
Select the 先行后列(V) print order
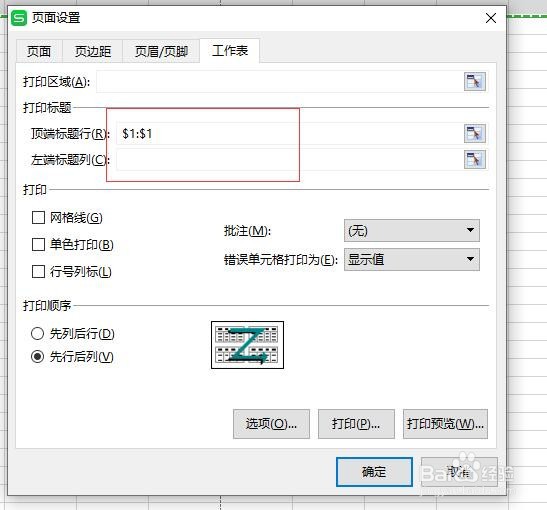[37, 357]
